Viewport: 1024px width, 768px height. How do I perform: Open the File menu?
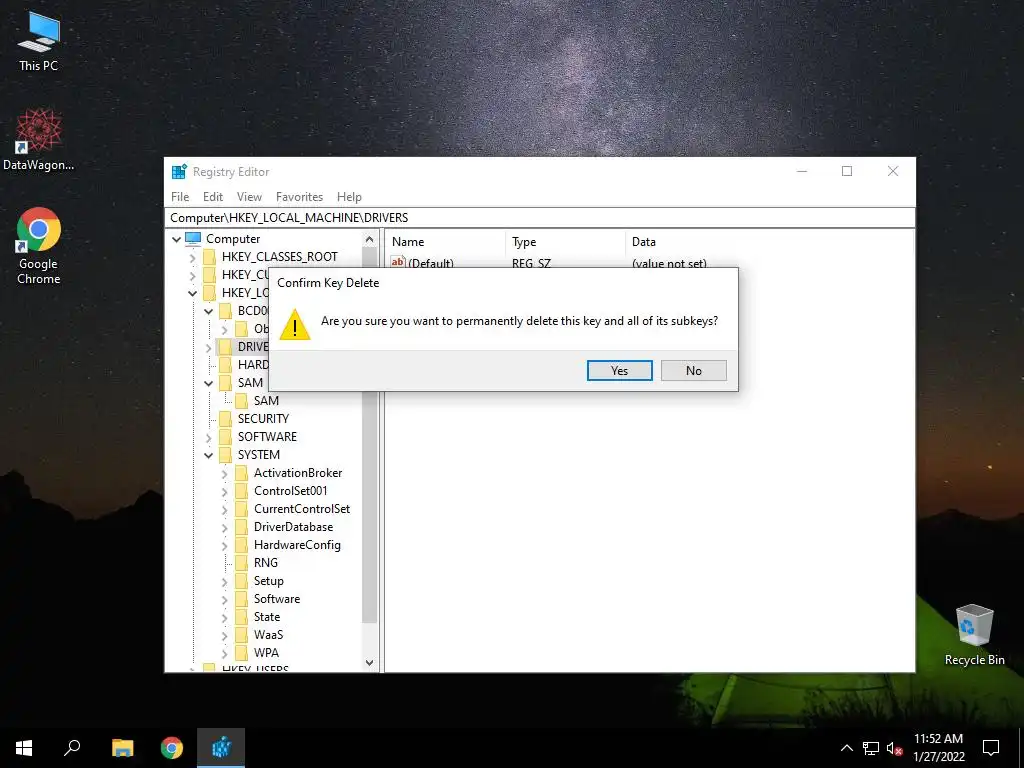pos(180,197)
